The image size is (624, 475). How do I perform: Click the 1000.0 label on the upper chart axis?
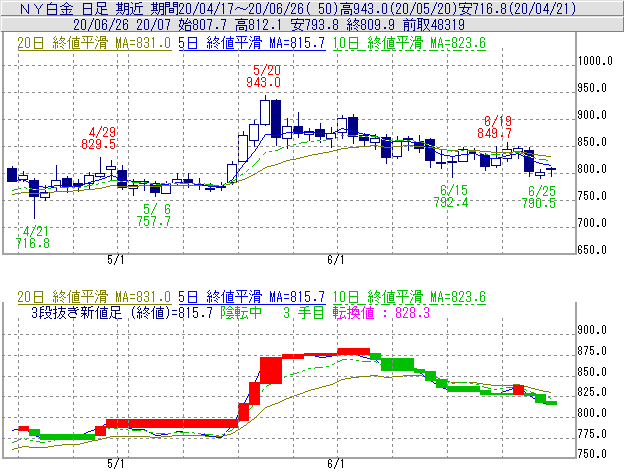595,61
